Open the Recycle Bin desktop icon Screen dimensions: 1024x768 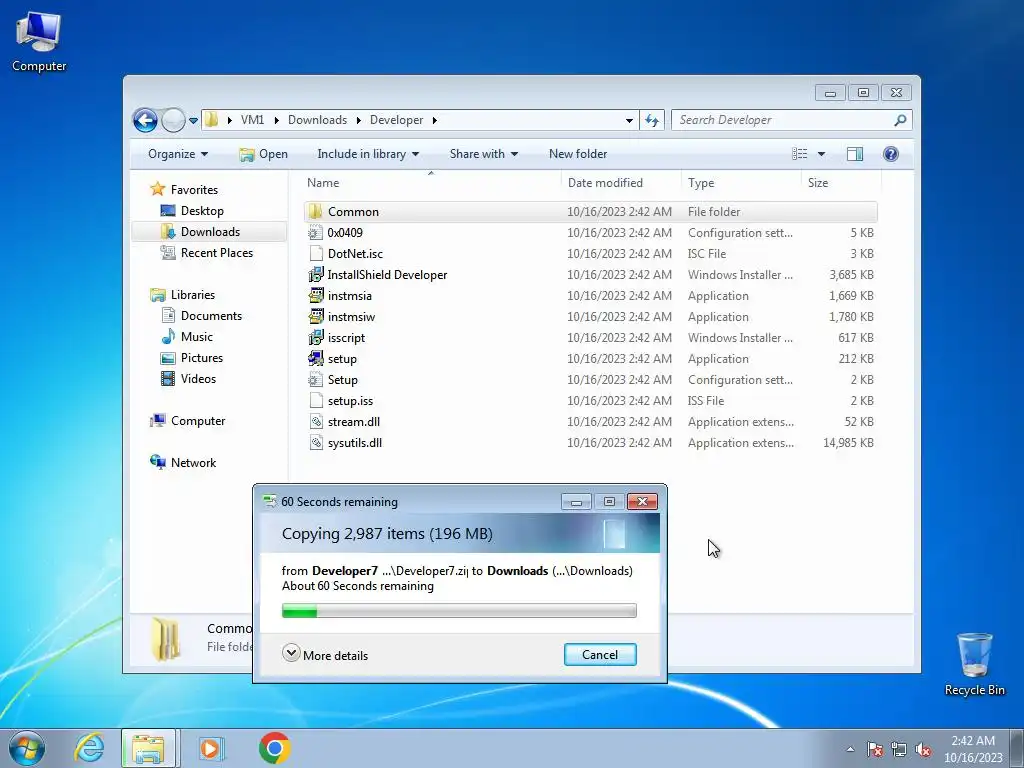pos(974,664)
